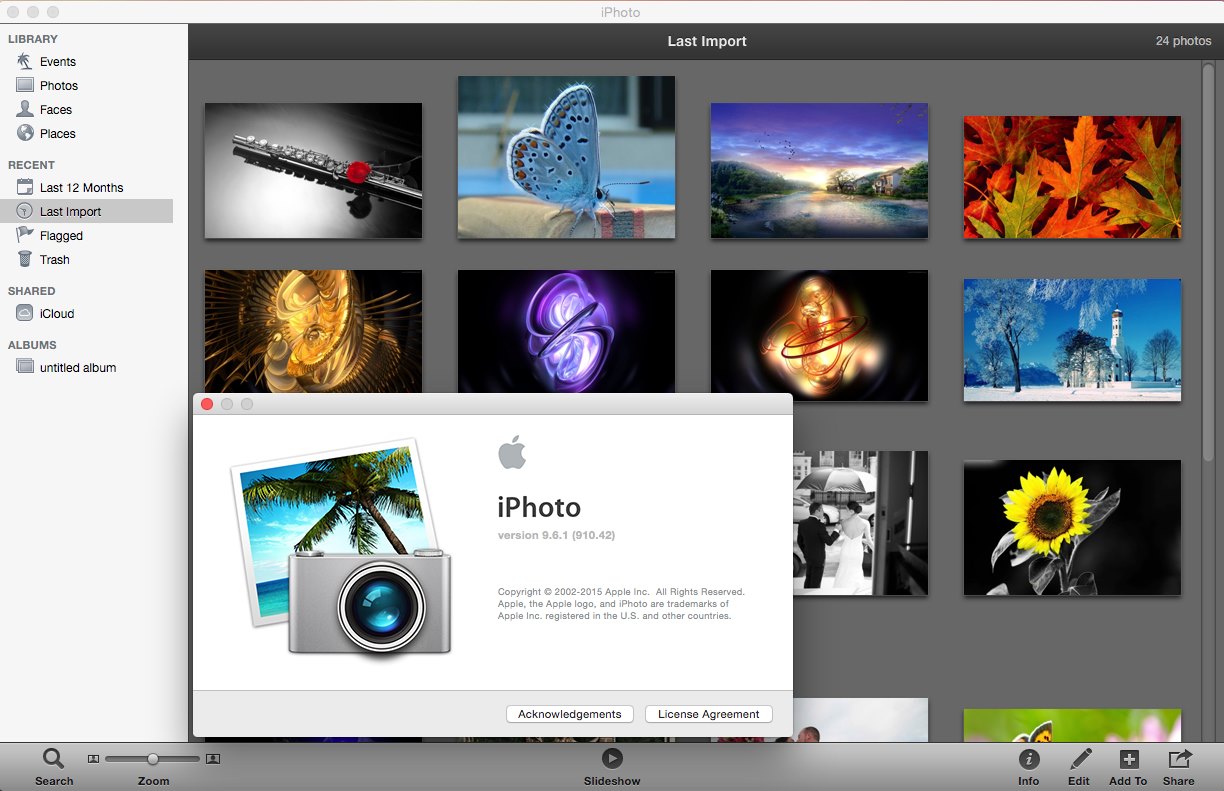Viewport: 1224px width, 791px height.
Task: Open the Info panel icon
Action: pos(1028,760)
